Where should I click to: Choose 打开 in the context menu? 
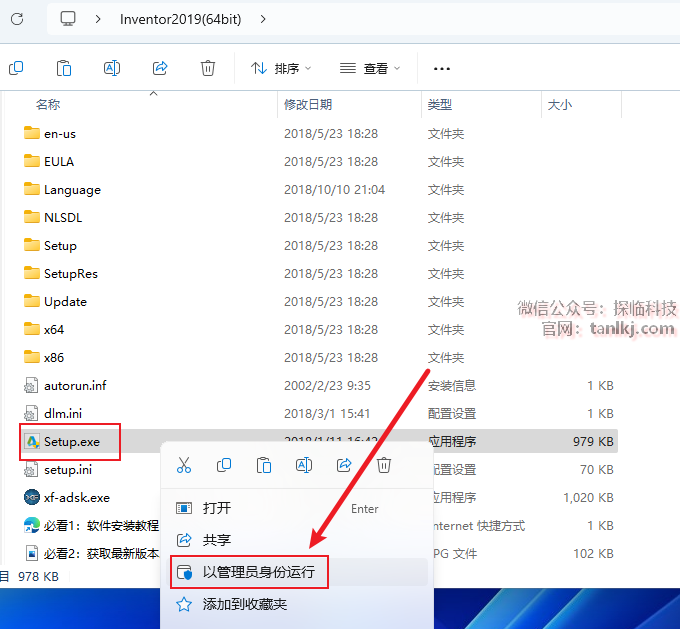pos(297,508)
